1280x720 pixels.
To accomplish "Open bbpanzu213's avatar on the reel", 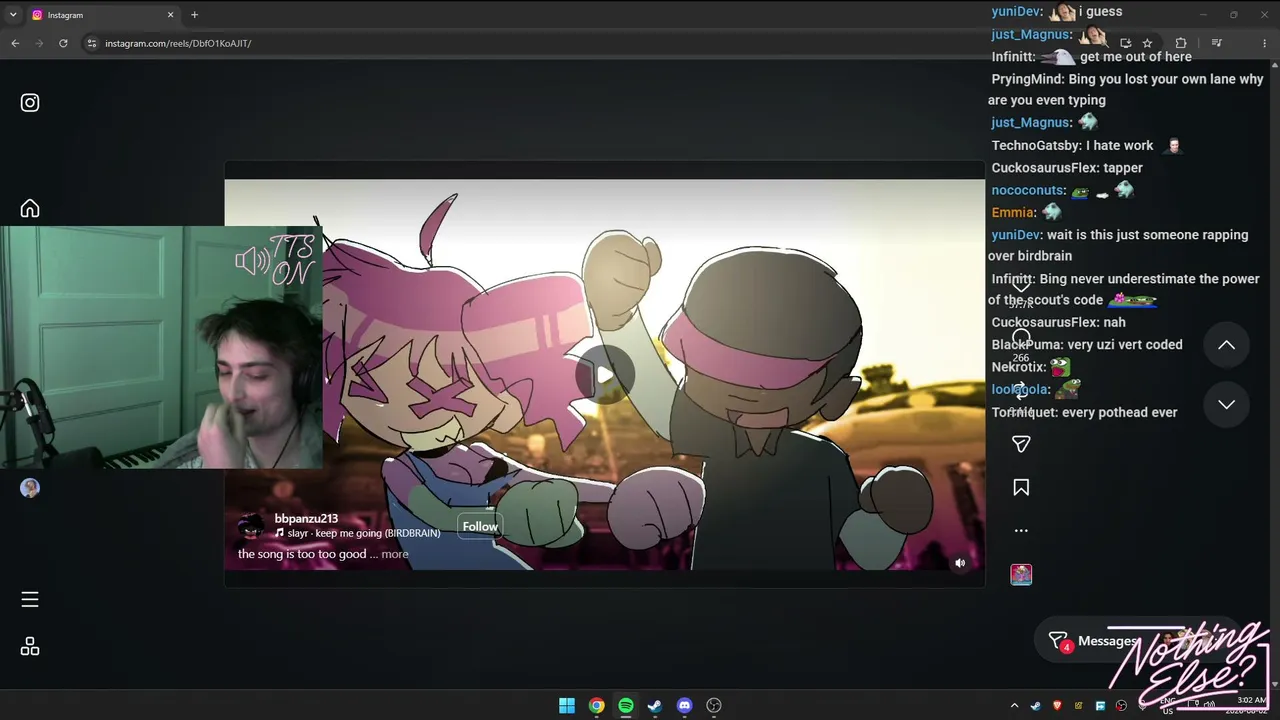I will click(x=252, y=526).
